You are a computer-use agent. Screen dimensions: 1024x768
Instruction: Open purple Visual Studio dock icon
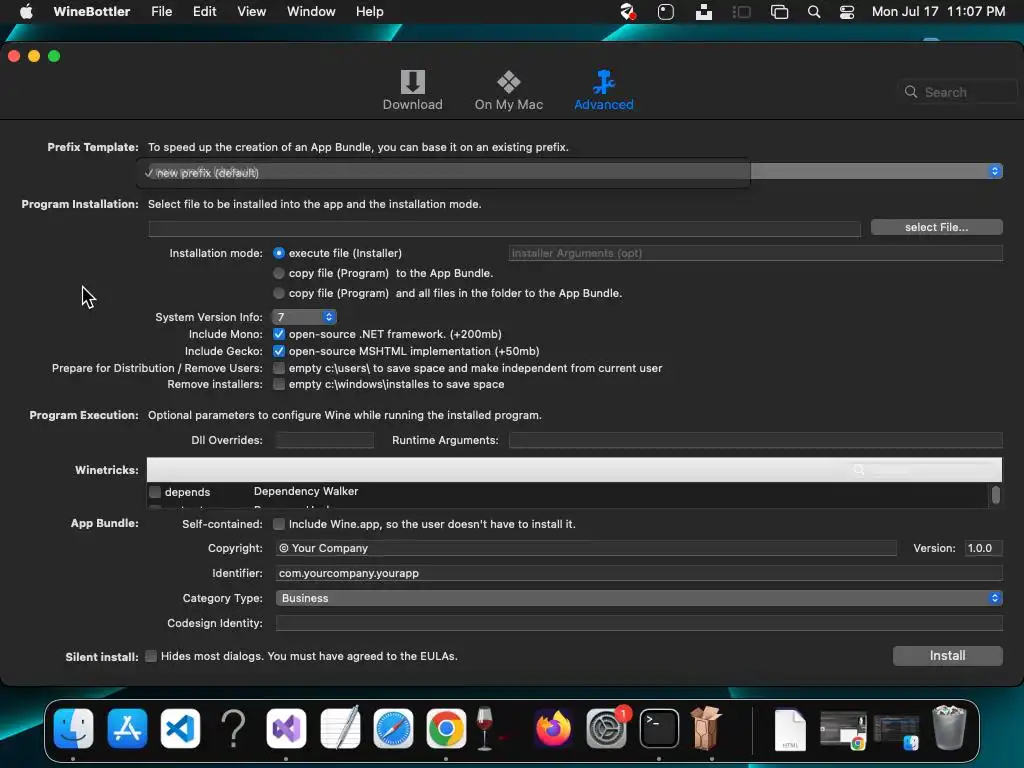[286, 728]
